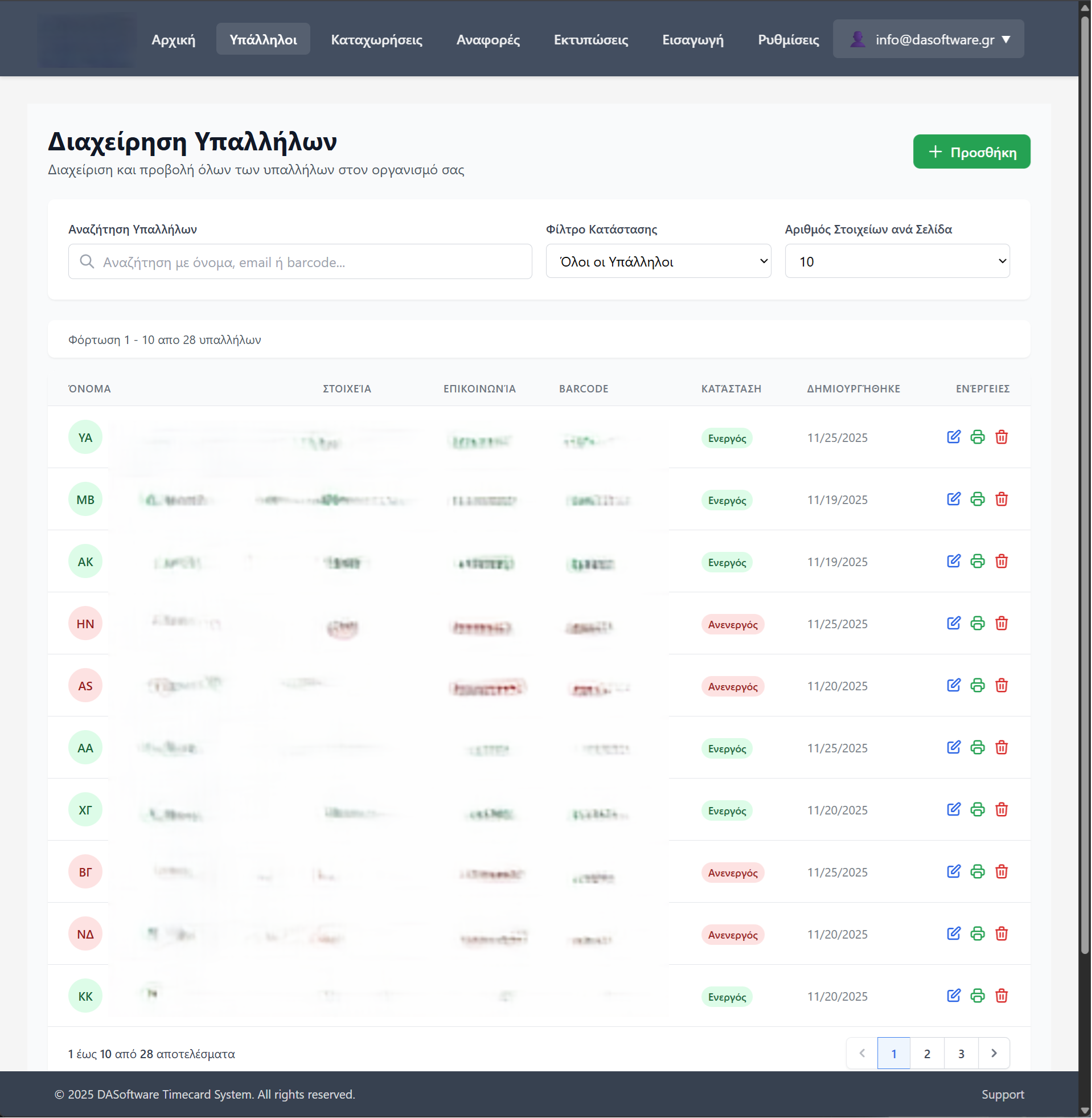
Task: Print the card of employee ΒΓ
Action: click(978, 872)
